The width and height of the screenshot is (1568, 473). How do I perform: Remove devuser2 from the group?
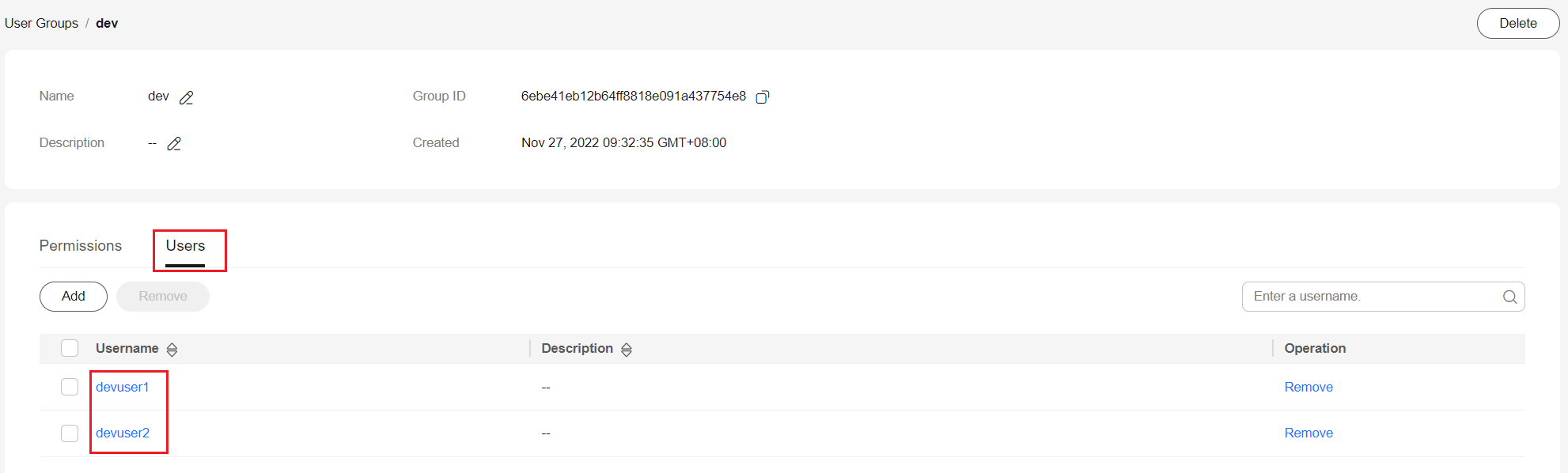click(1309, 433)
